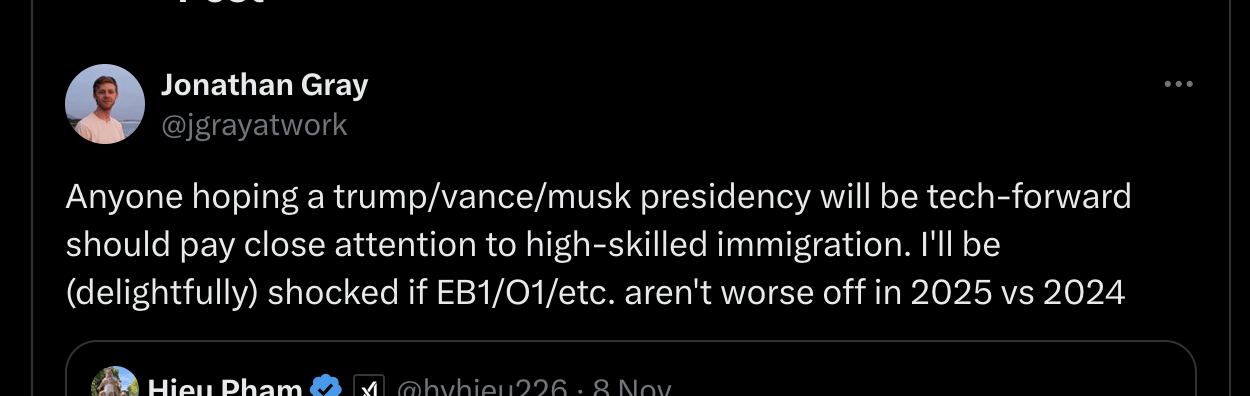Visit the @jgrayatwork handle link

click(254, 125)
